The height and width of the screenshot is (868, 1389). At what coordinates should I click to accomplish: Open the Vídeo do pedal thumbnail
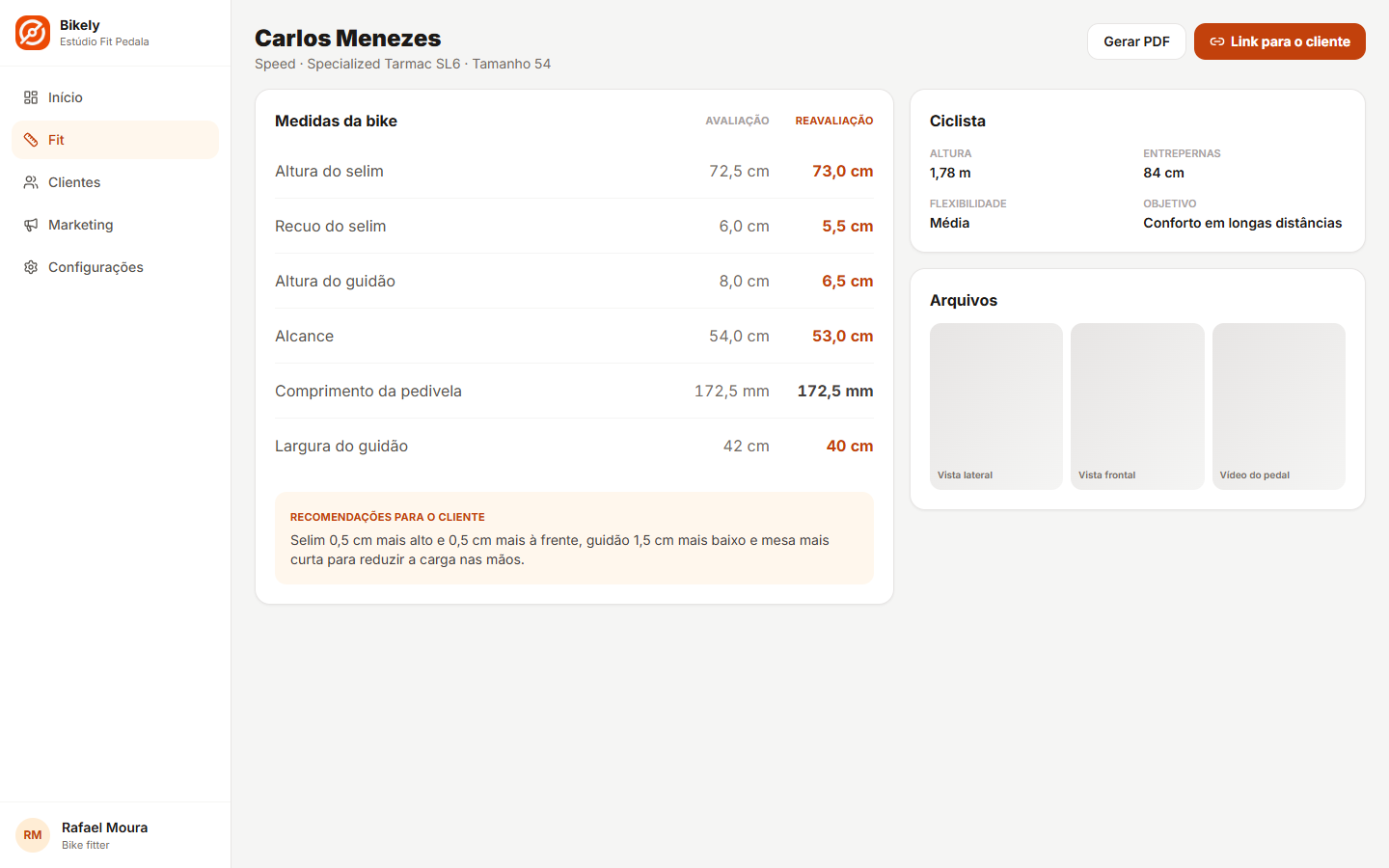1279,406
